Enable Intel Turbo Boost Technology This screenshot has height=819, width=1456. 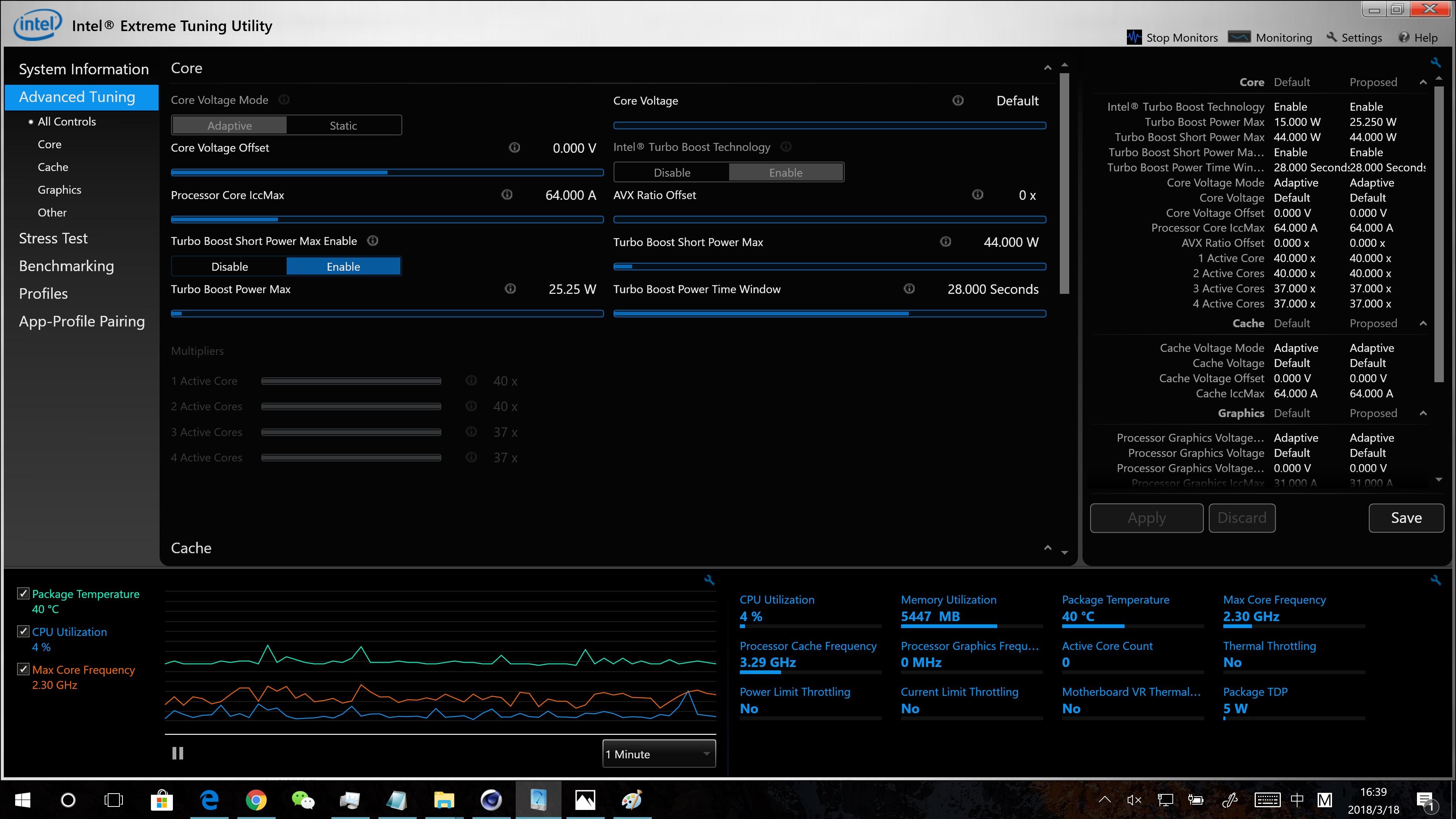tap(786, 173)
